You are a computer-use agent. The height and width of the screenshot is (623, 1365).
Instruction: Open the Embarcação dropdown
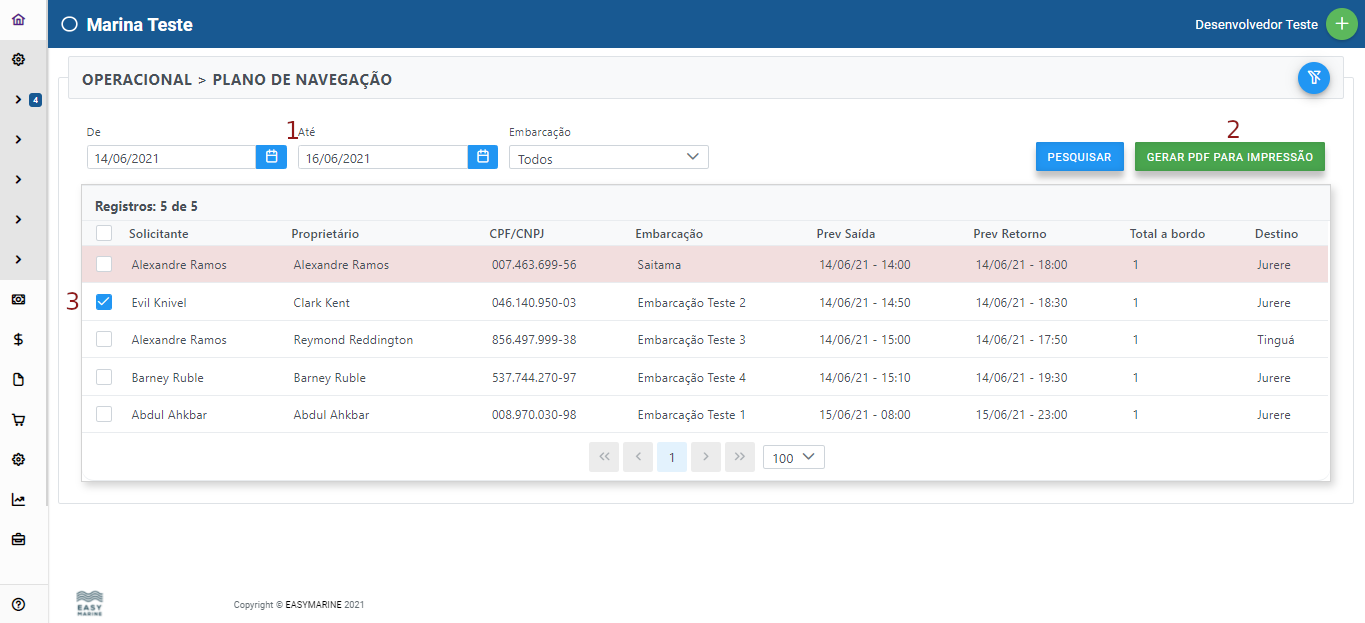click(608, 158)
